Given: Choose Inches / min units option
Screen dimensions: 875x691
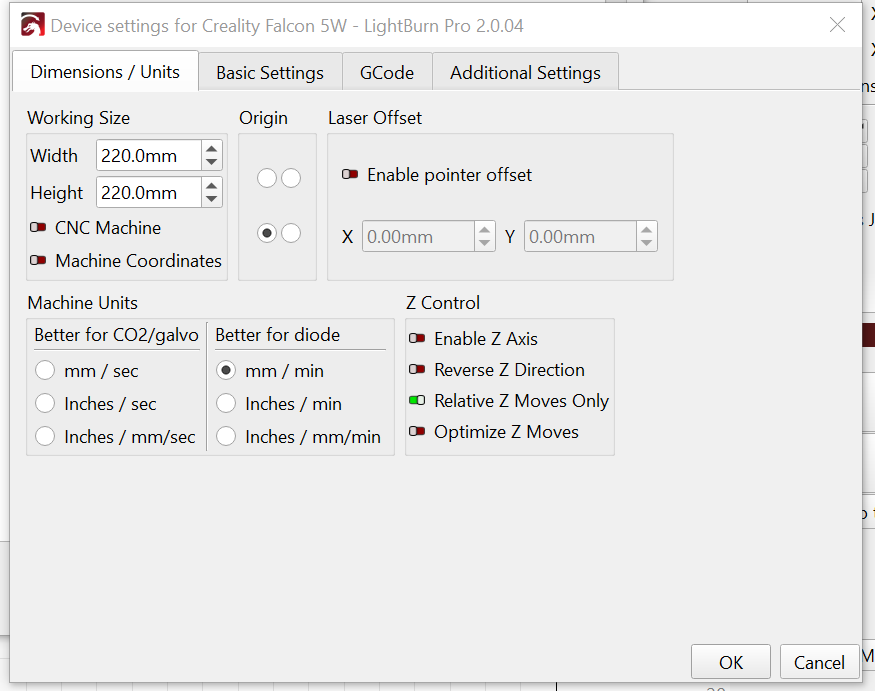Looking at the screenshot, I should (x=227, y=404).
